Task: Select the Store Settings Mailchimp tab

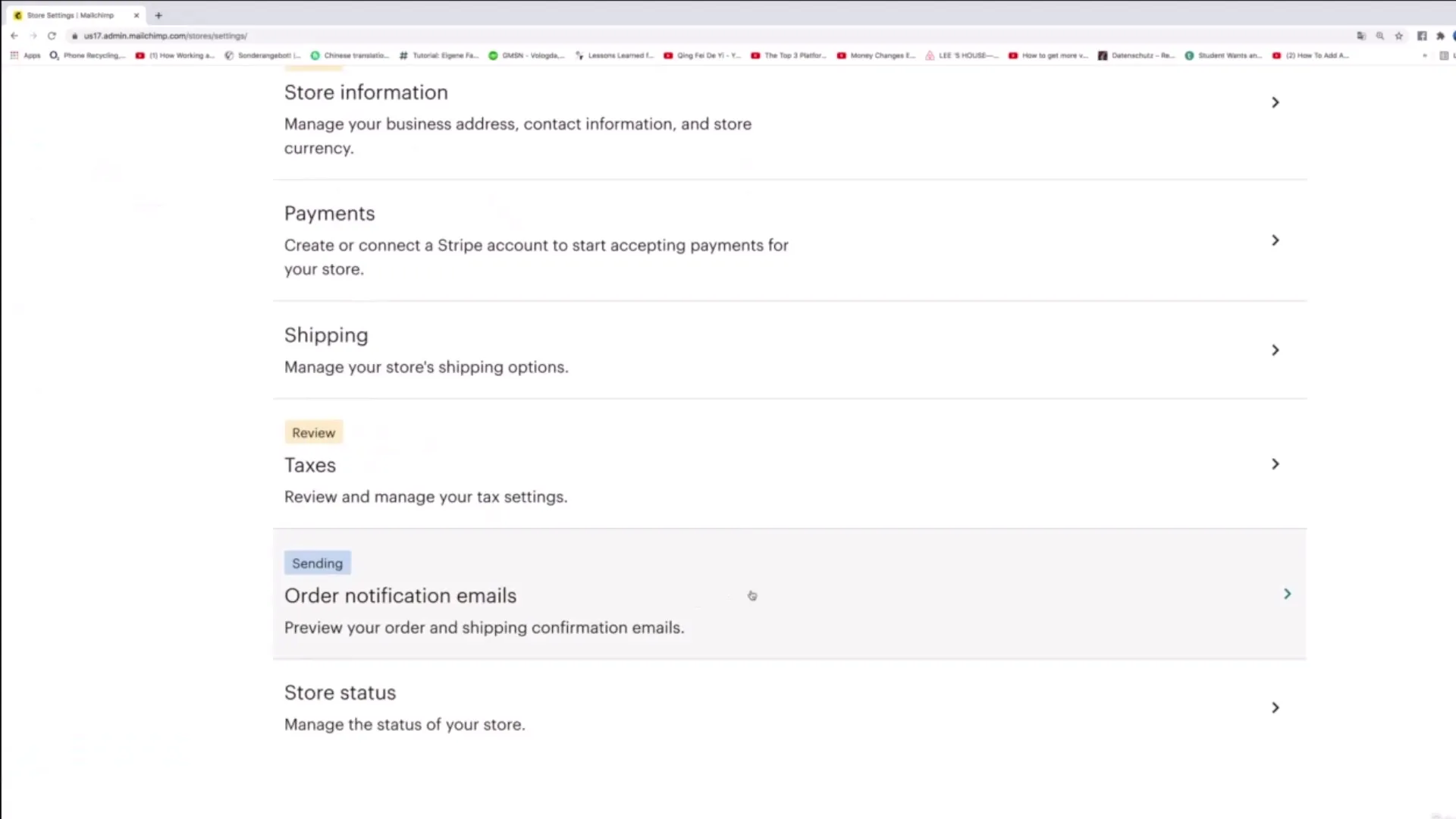Action: point(70,15)
